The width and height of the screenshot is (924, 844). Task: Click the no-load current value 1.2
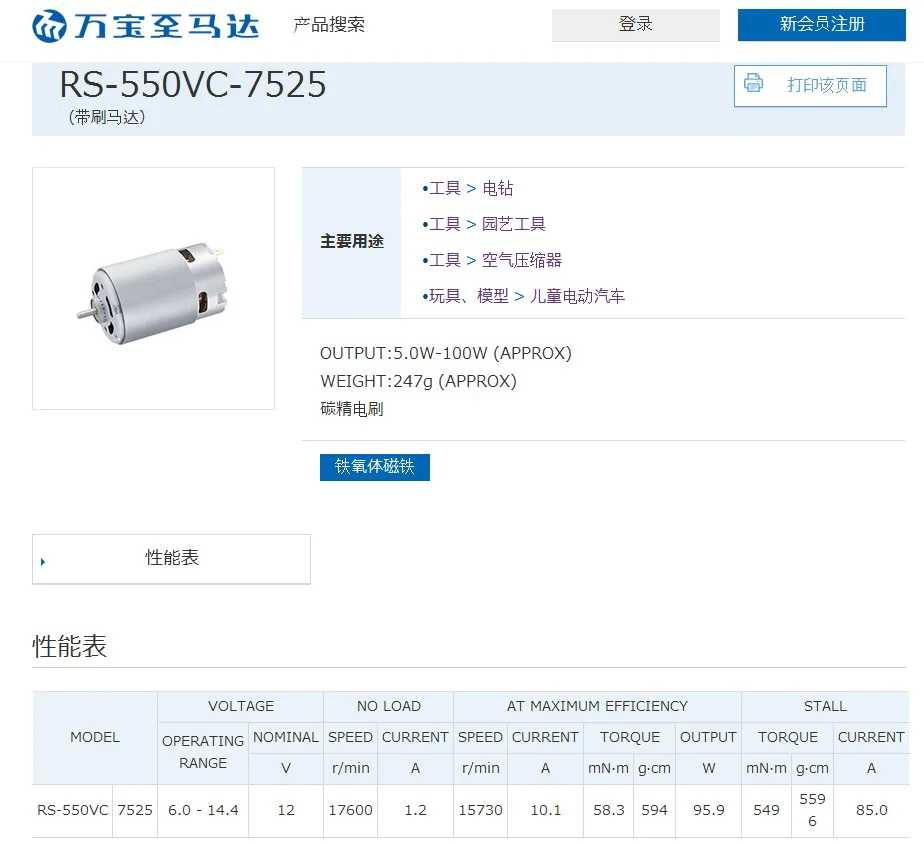pyautogui.click(x=415, y=810)
